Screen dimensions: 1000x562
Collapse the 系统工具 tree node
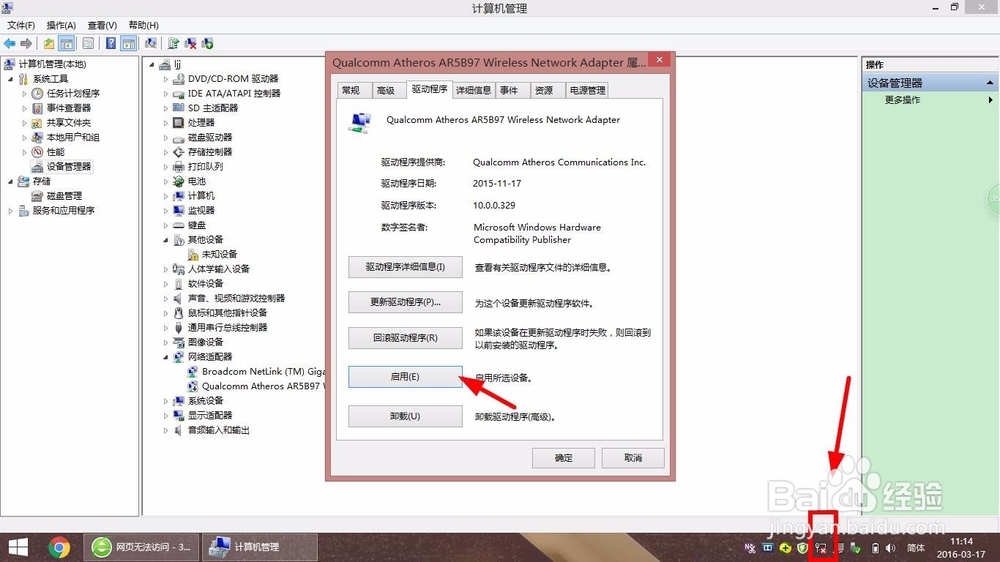pyautogui.click(x=10, y=79)
